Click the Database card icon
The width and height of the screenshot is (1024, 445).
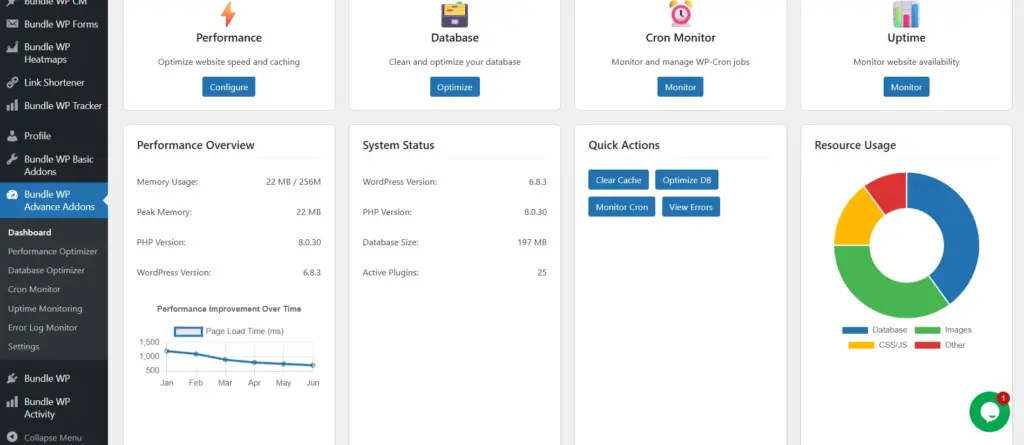coord(454,14)
